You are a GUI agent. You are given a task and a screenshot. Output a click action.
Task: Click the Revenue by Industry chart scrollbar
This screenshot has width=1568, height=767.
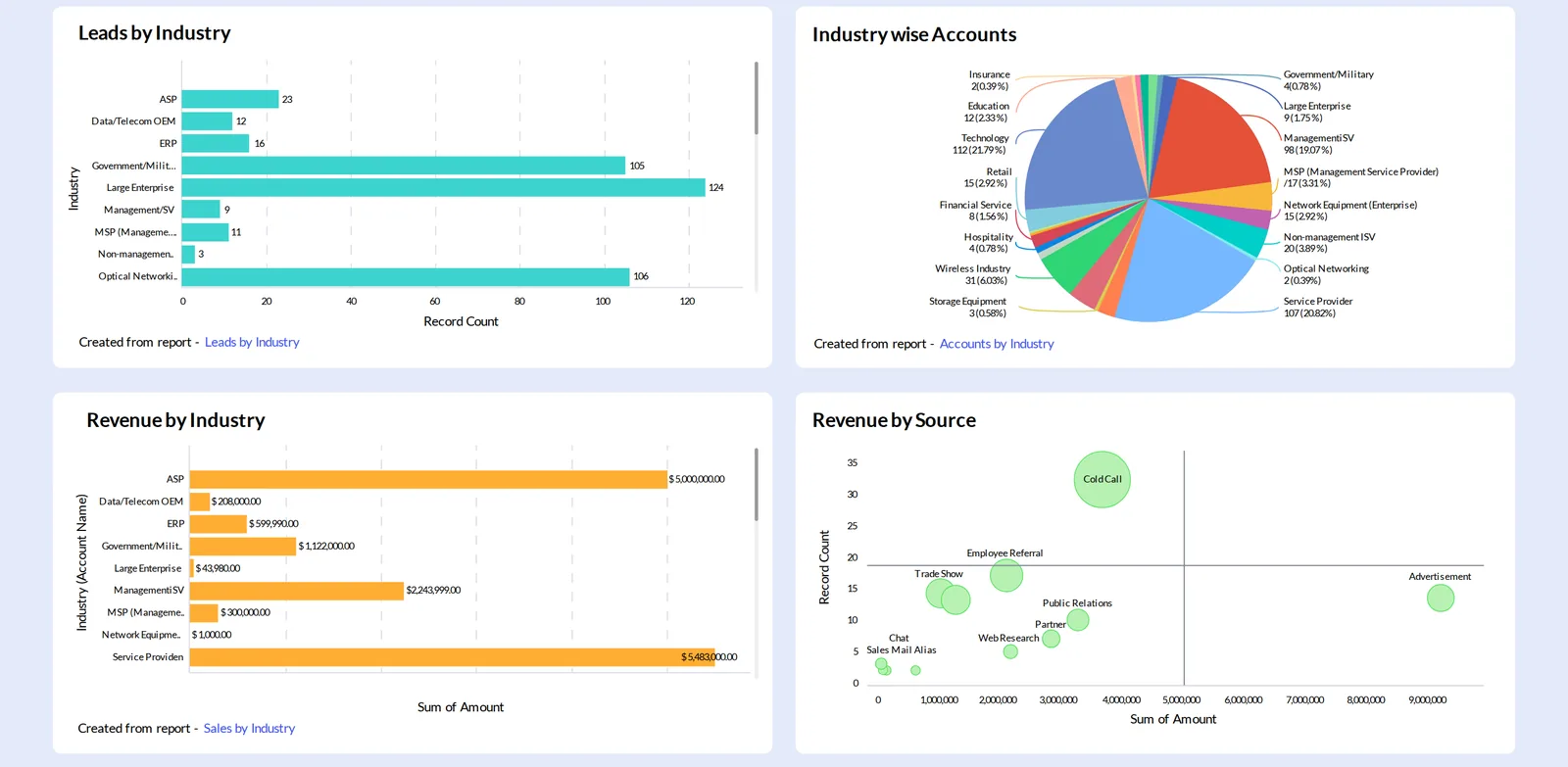coord(756,485)
